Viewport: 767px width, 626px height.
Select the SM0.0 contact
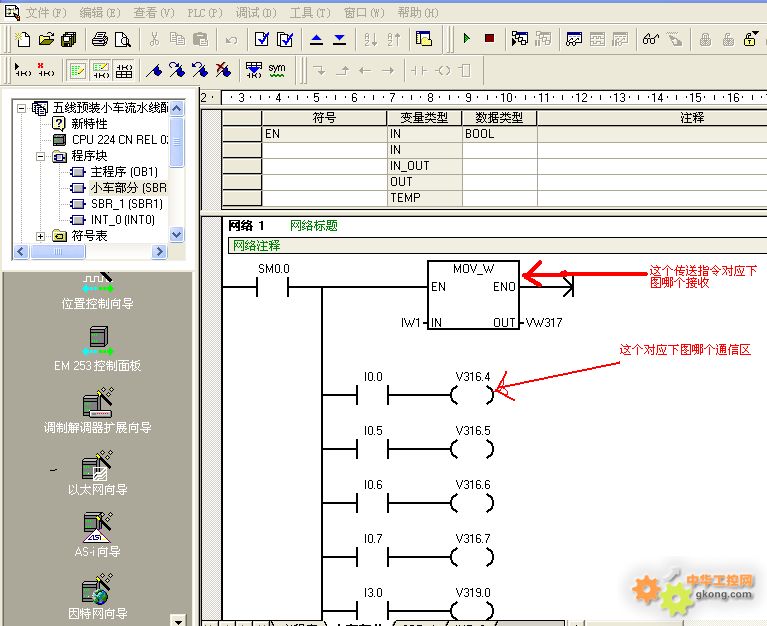273,287
